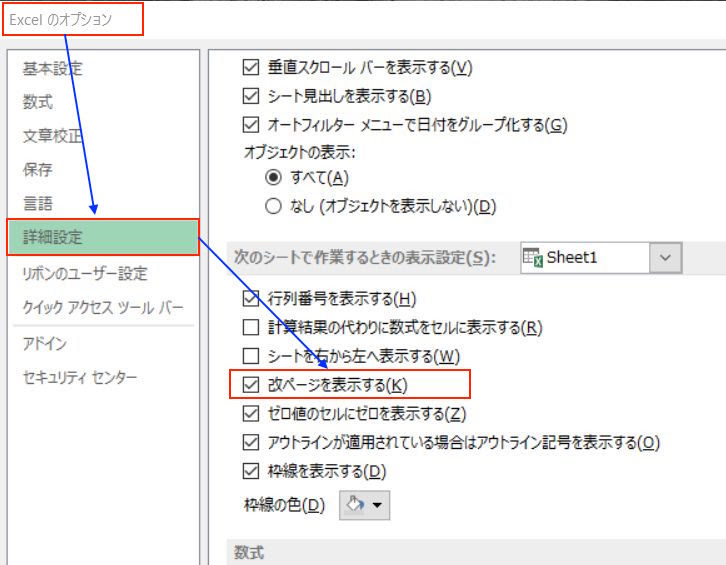Click the オブジェクトの表示 label

point(300,152)
